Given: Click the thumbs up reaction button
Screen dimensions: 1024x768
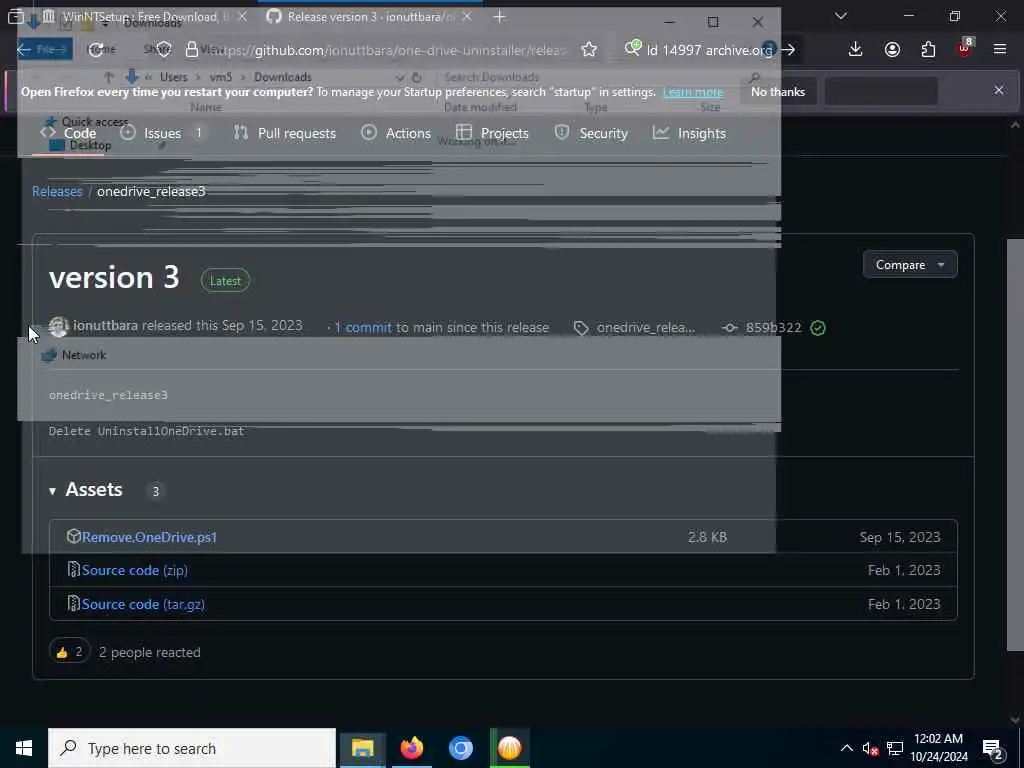Looking at the screenshot, I should pos(69,650).
